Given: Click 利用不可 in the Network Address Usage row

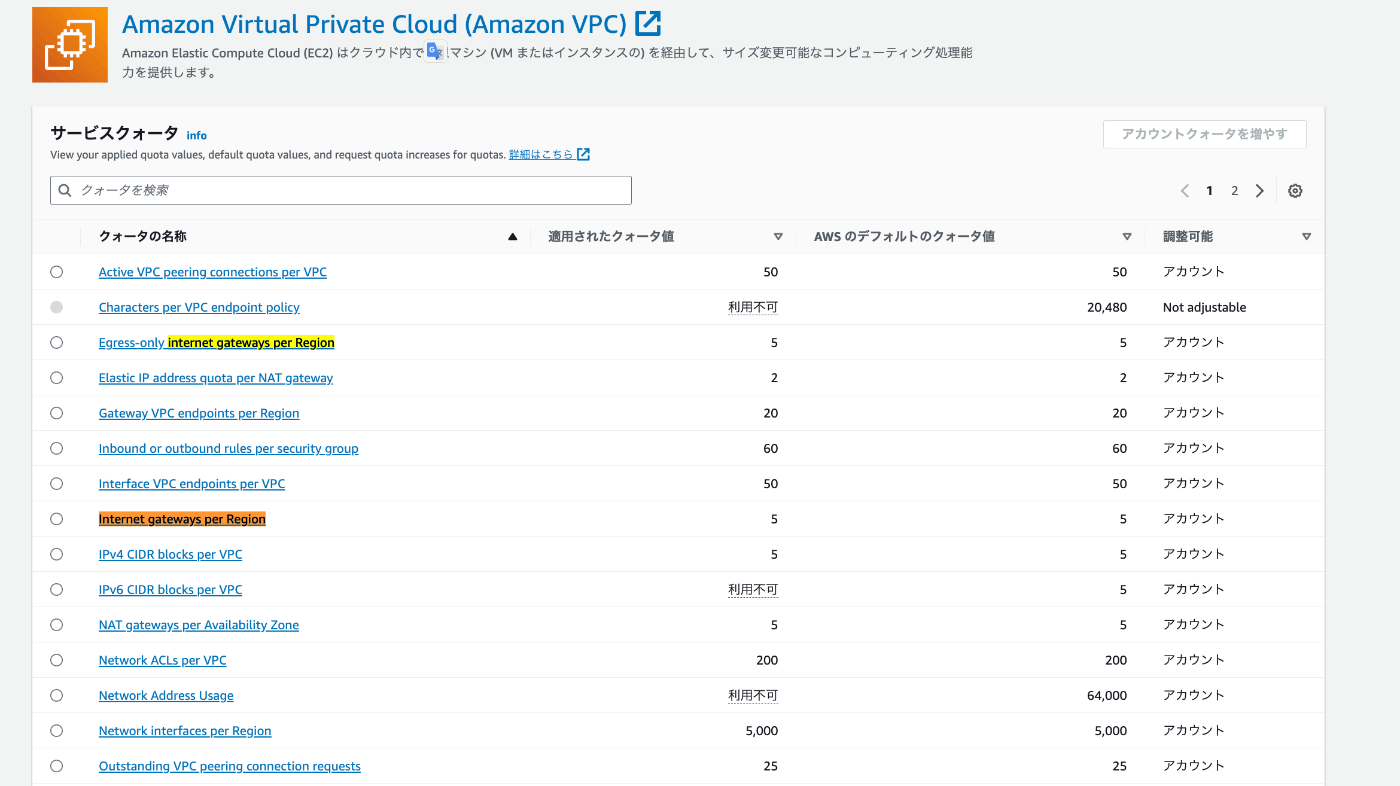Looking at the screenshot, I should point(753,696).
